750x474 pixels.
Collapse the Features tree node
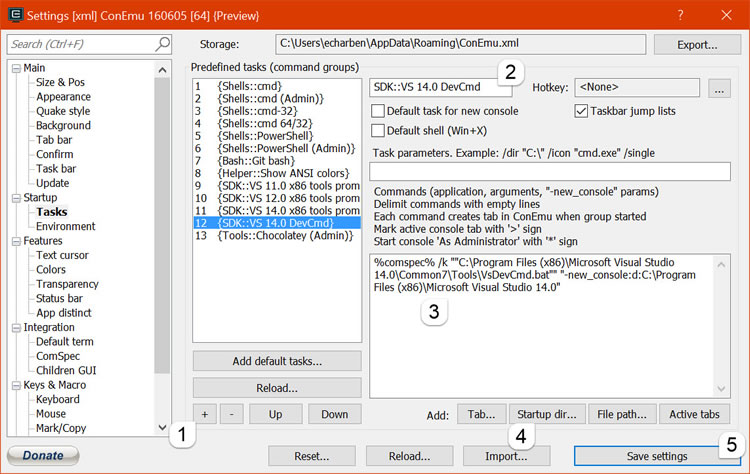coord(16,241)
